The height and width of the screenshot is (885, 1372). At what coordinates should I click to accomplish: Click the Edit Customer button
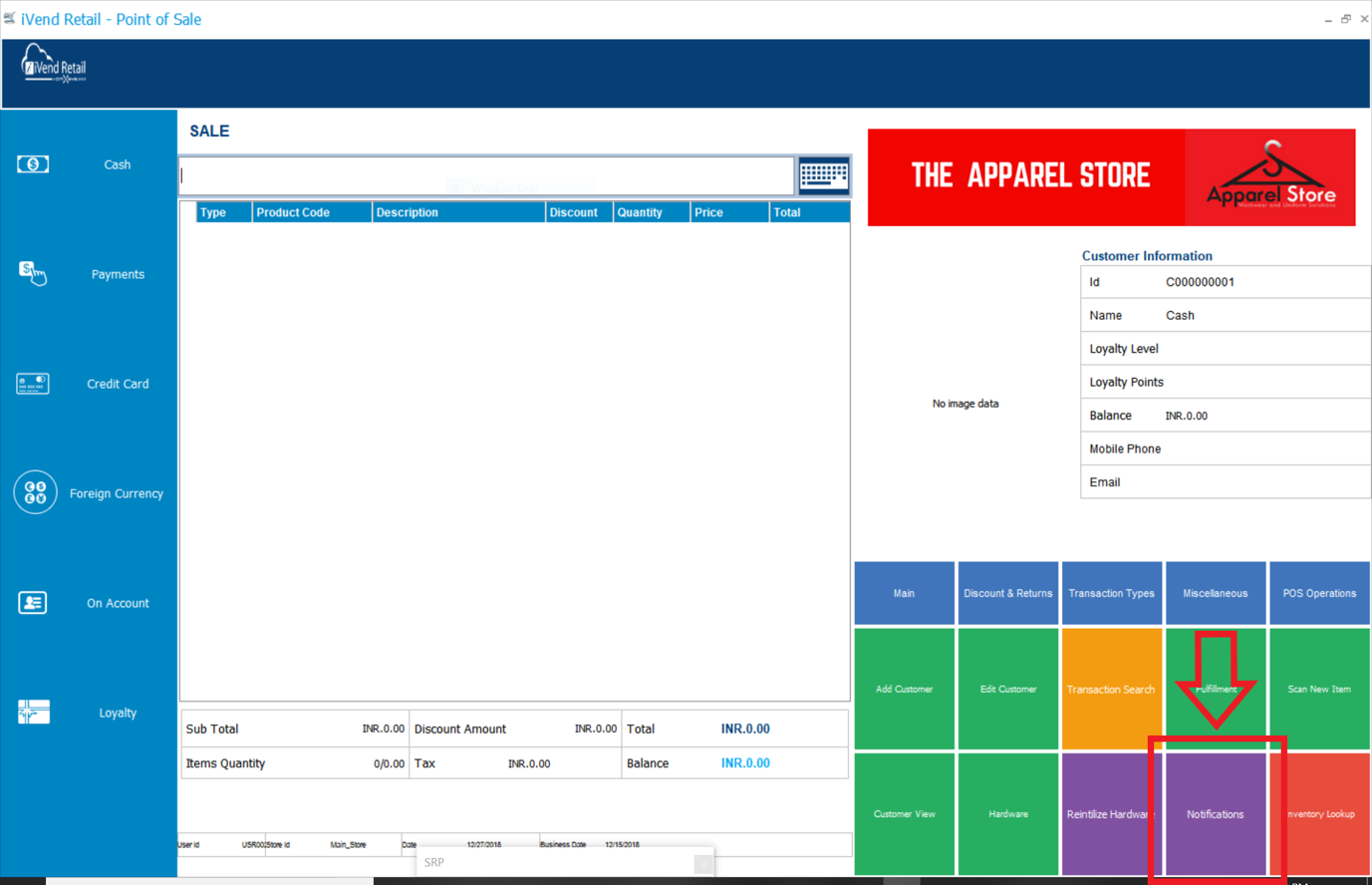(1007, 689)
